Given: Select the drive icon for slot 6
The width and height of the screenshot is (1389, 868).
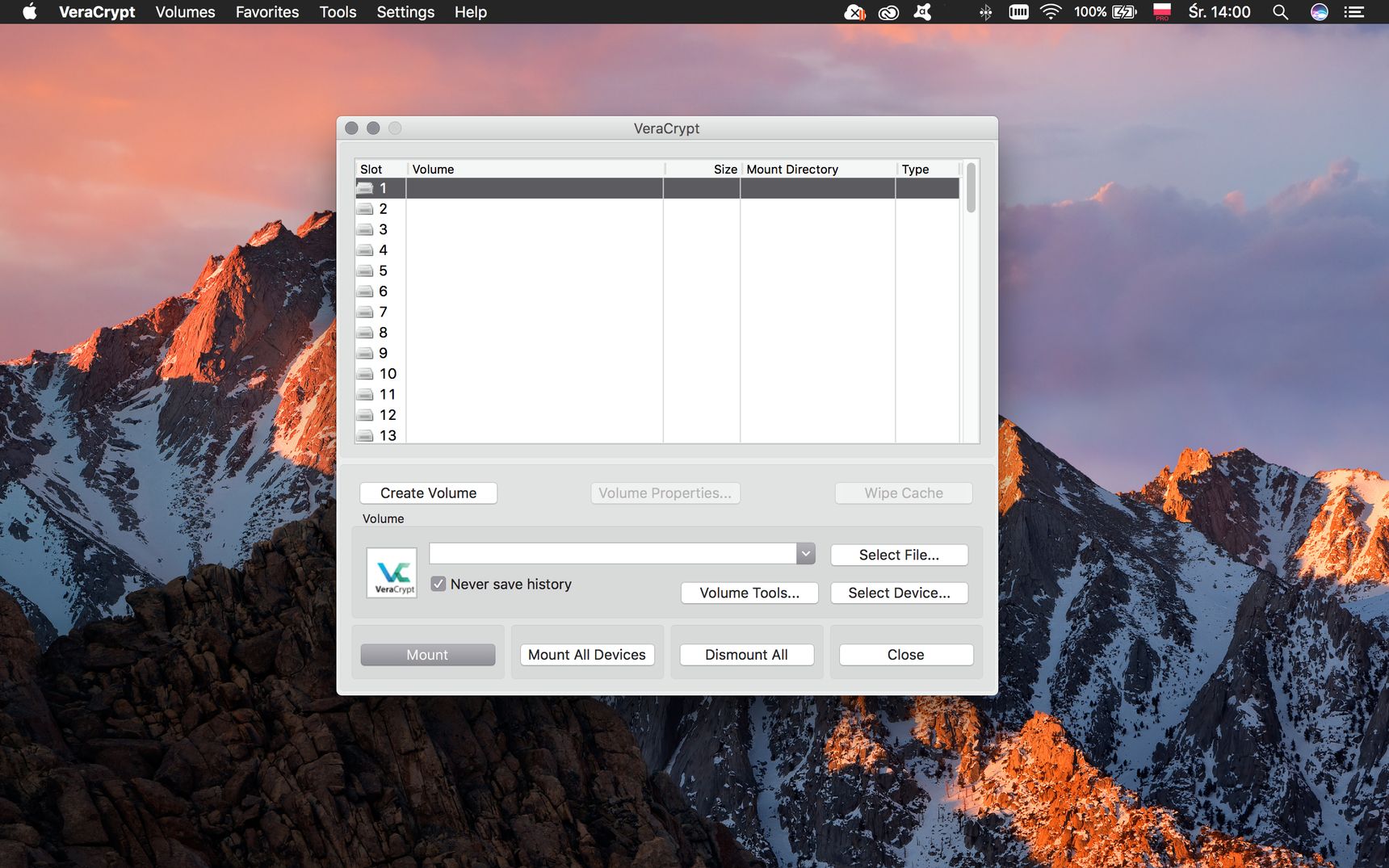Looking at the screenshot, I should [365, 291].
